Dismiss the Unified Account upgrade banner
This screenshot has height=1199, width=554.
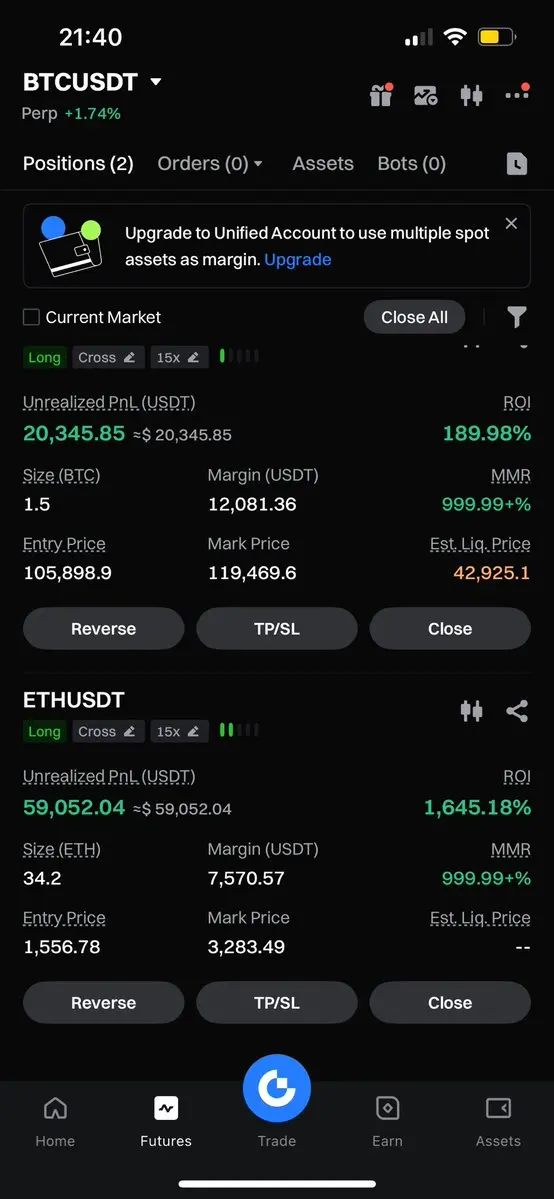511,223
